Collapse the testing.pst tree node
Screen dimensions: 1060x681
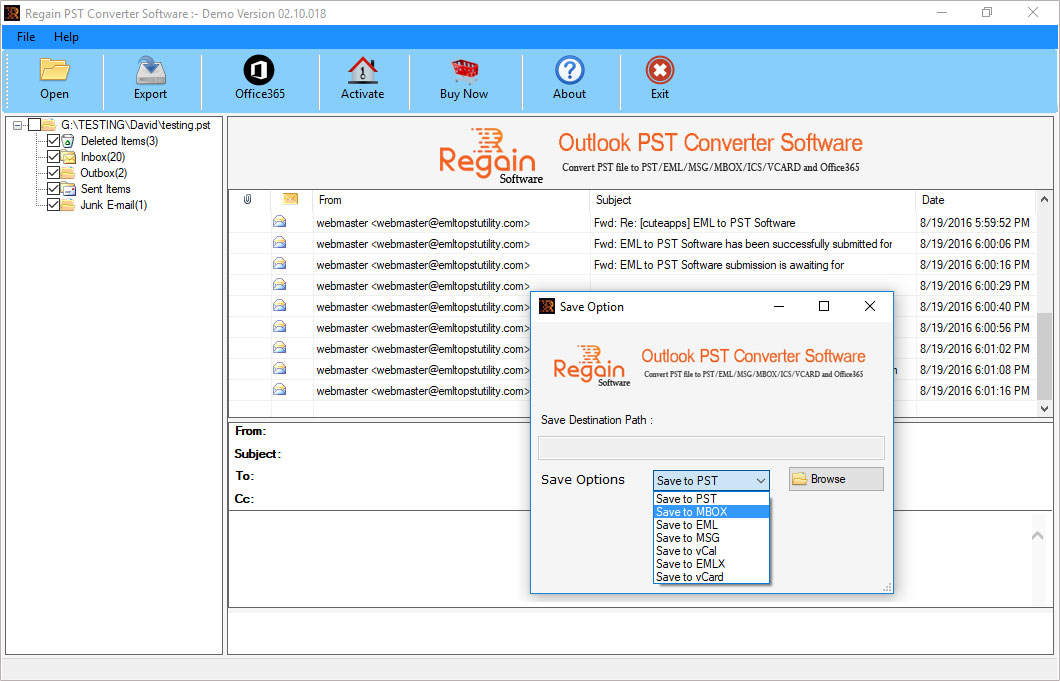(18, 125)
